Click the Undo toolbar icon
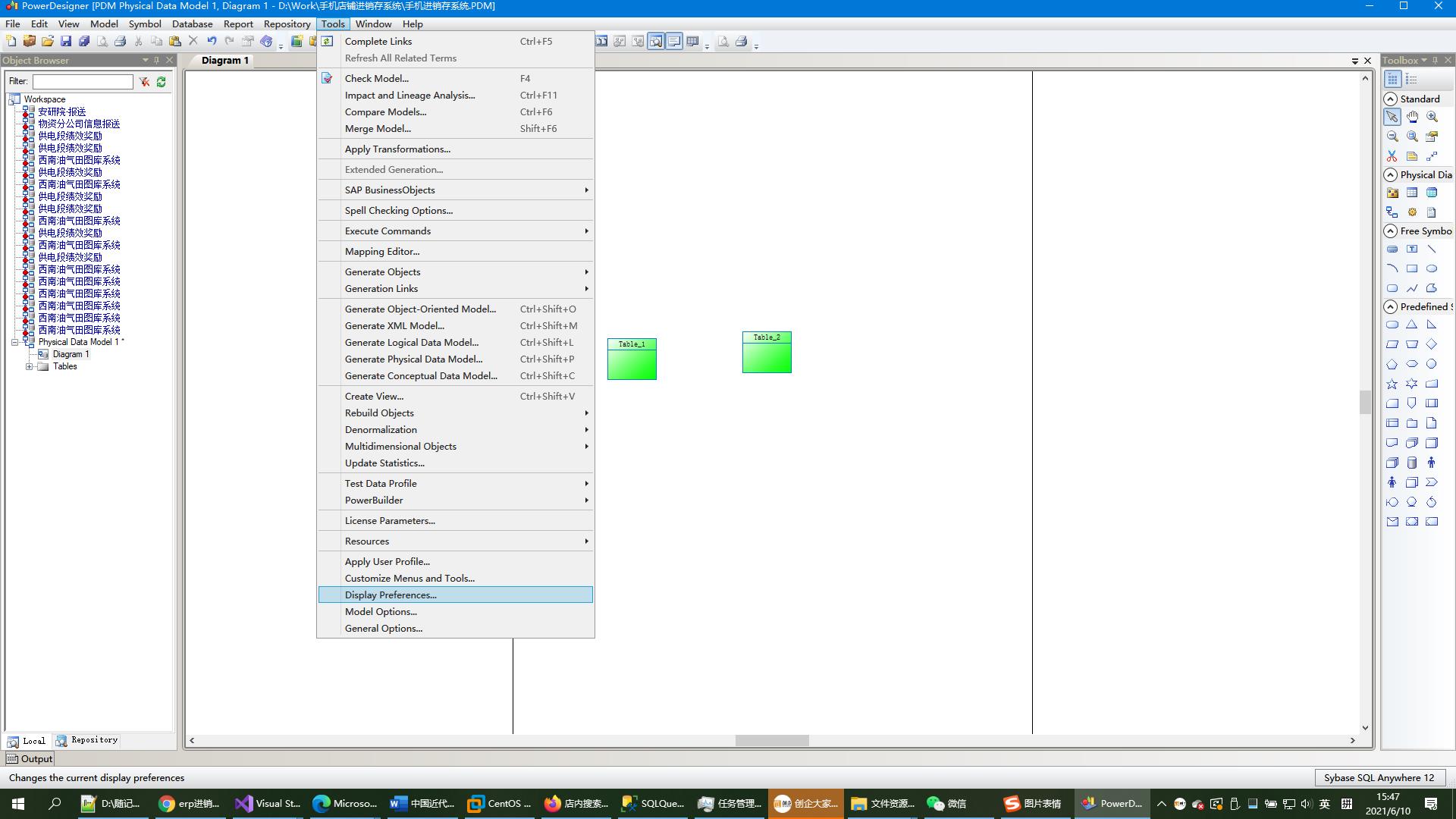This screenshot has height=819, width=1456. (212, 42)
